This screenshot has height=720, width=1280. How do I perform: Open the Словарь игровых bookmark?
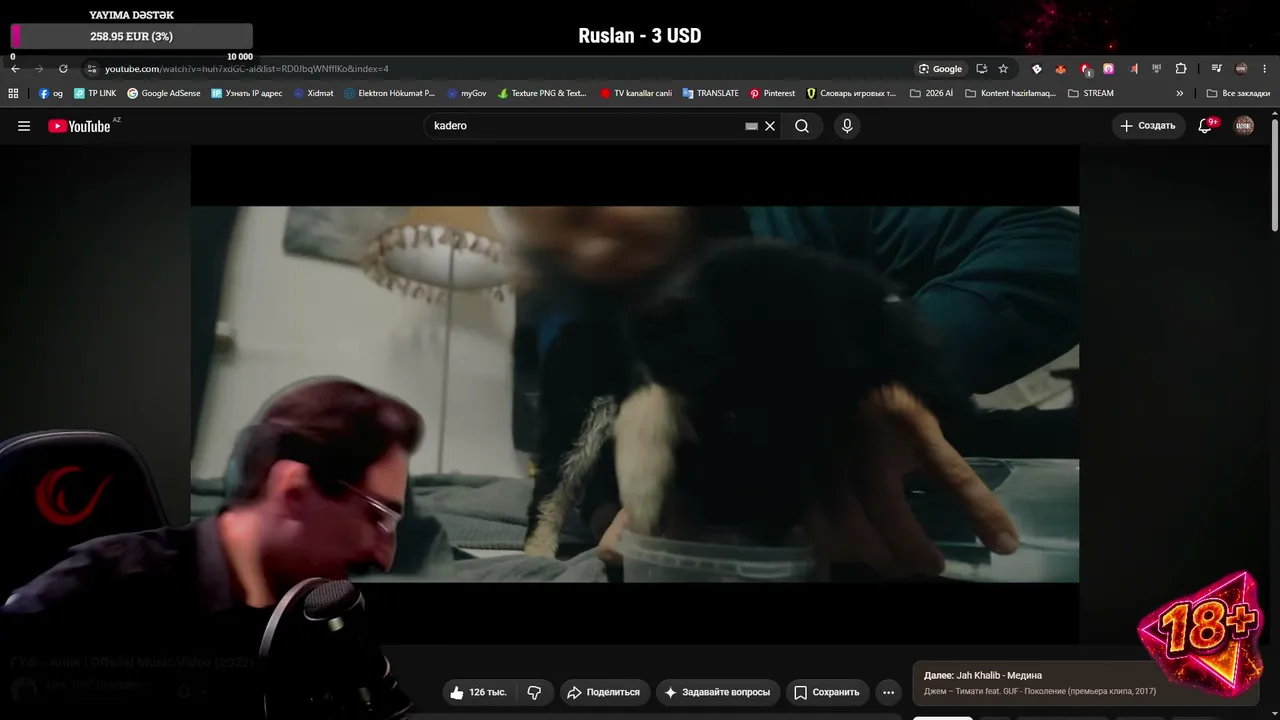(851, 93)
